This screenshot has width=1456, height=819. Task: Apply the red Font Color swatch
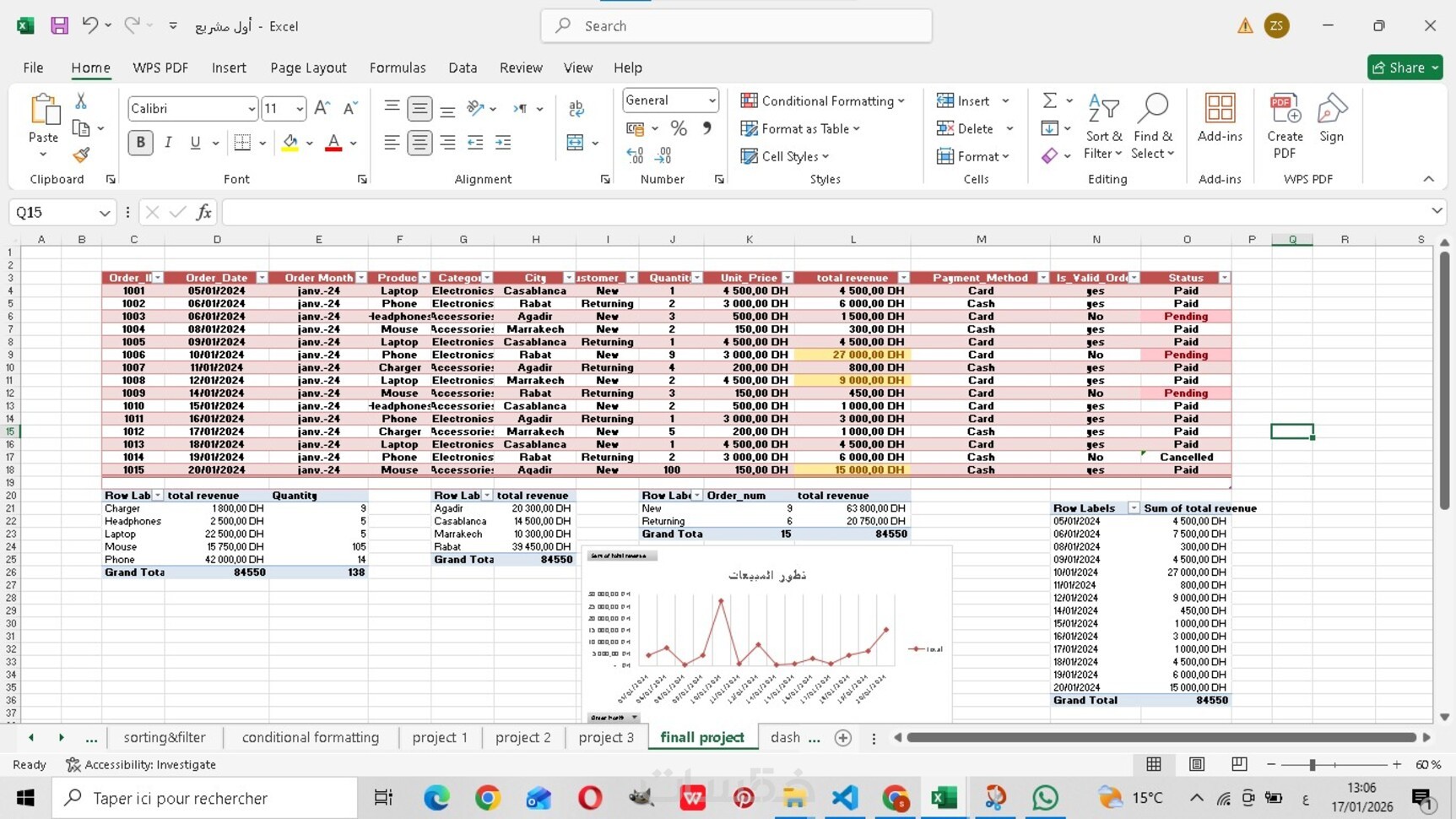(333, 143)
